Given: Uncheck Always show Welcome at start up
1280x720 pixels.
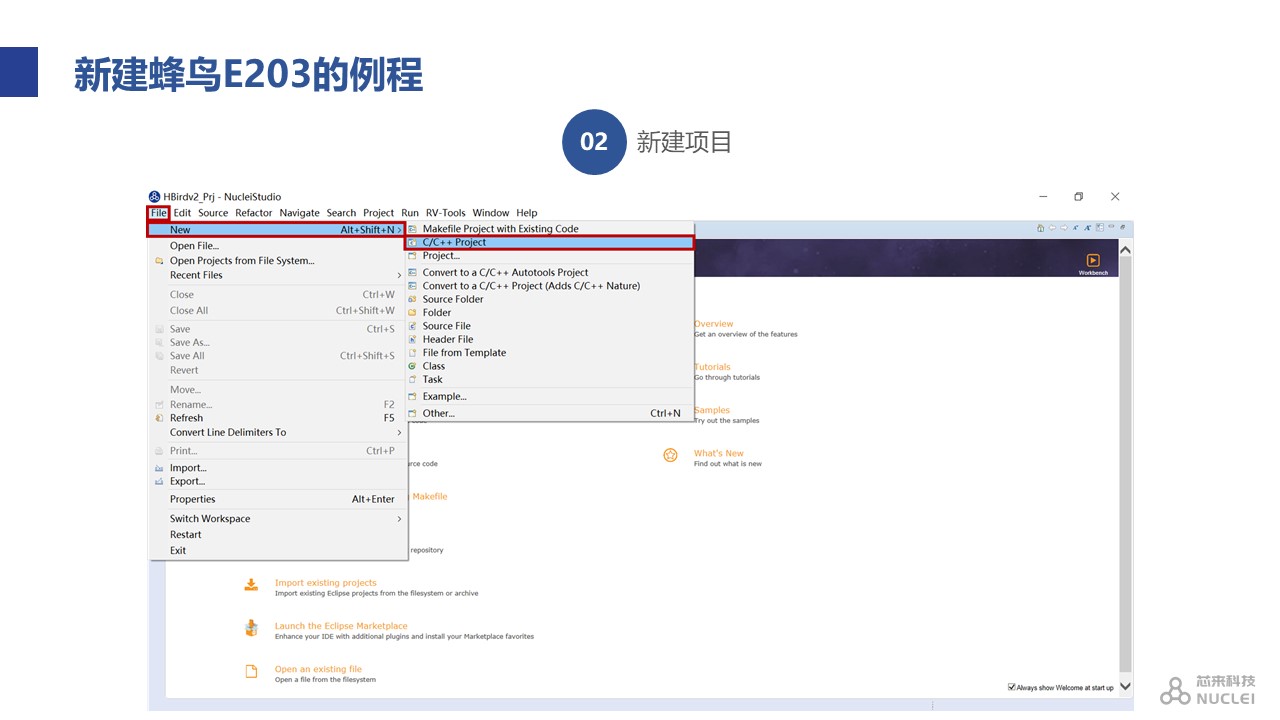Looking at the screenshot, I should tap(1012, 687).
